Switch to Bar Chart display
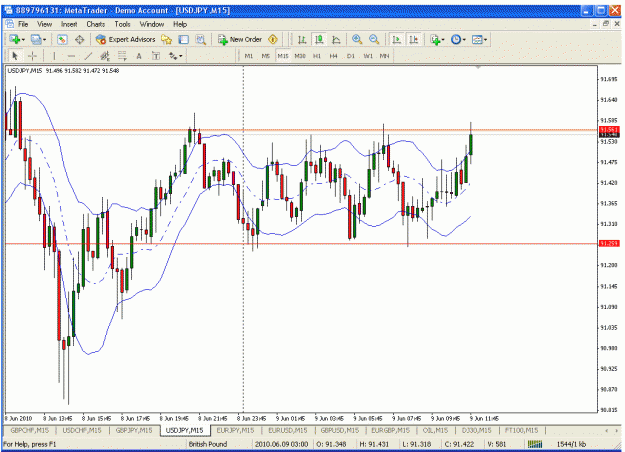 tap(302, 39)
